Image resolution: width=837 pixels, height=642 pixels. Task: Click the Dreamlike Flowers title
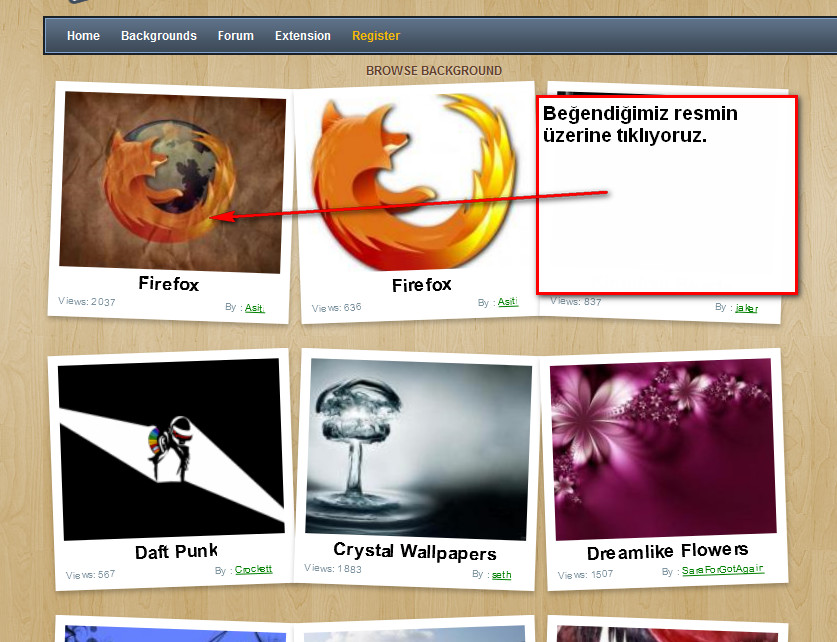pyautogui.click(x=667, y=551)
